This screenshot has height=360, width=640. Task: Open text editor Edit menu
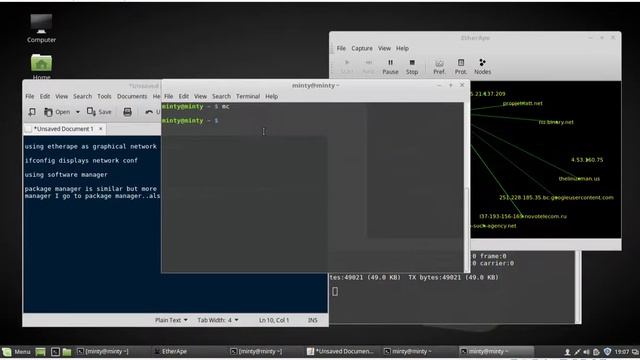coord(45,96)
